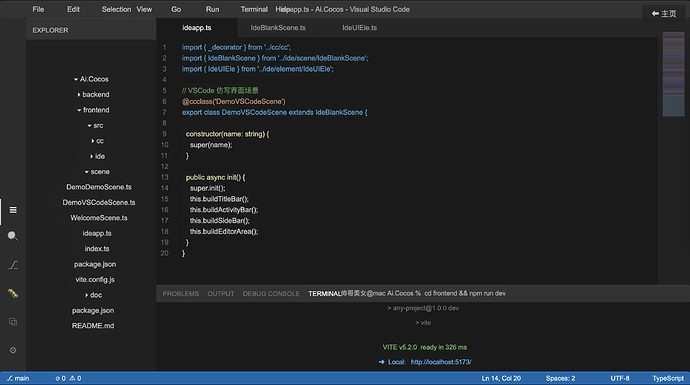
Task: Open the Run and Debug bug icon
Action: 13,293
